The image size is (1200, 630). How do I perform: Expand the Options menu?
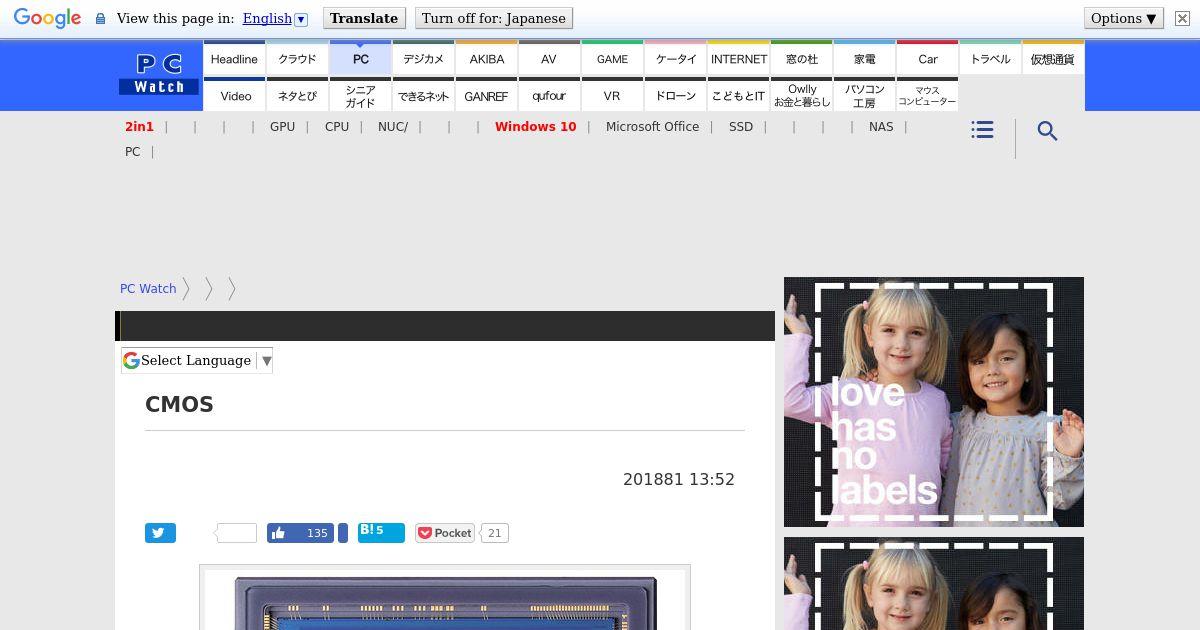1124,18
